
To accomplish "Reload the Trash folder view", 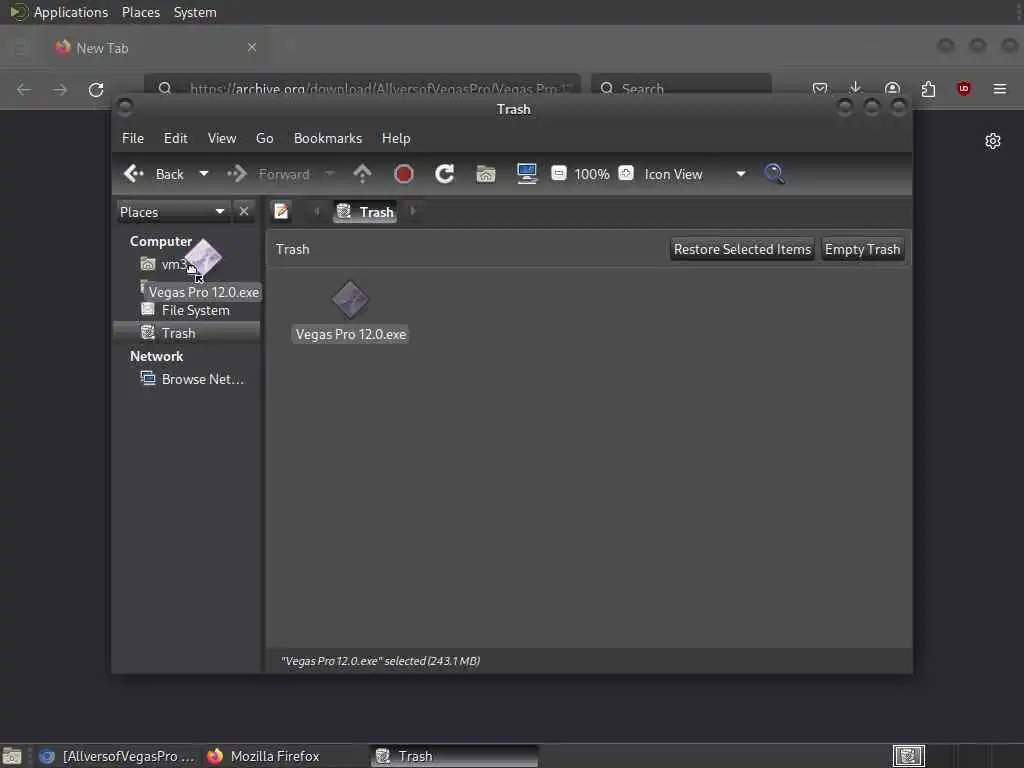I will click(445, 174).
